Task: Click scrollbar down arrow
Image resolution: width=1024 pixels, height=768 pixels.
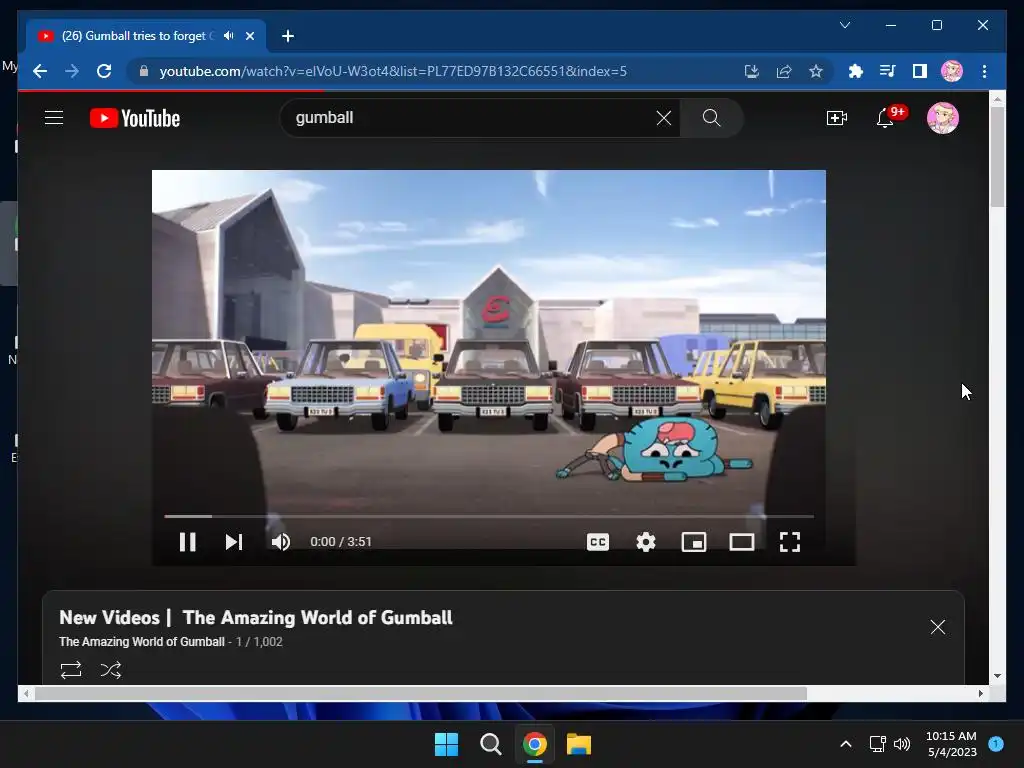Action: (x=997, y=676)
